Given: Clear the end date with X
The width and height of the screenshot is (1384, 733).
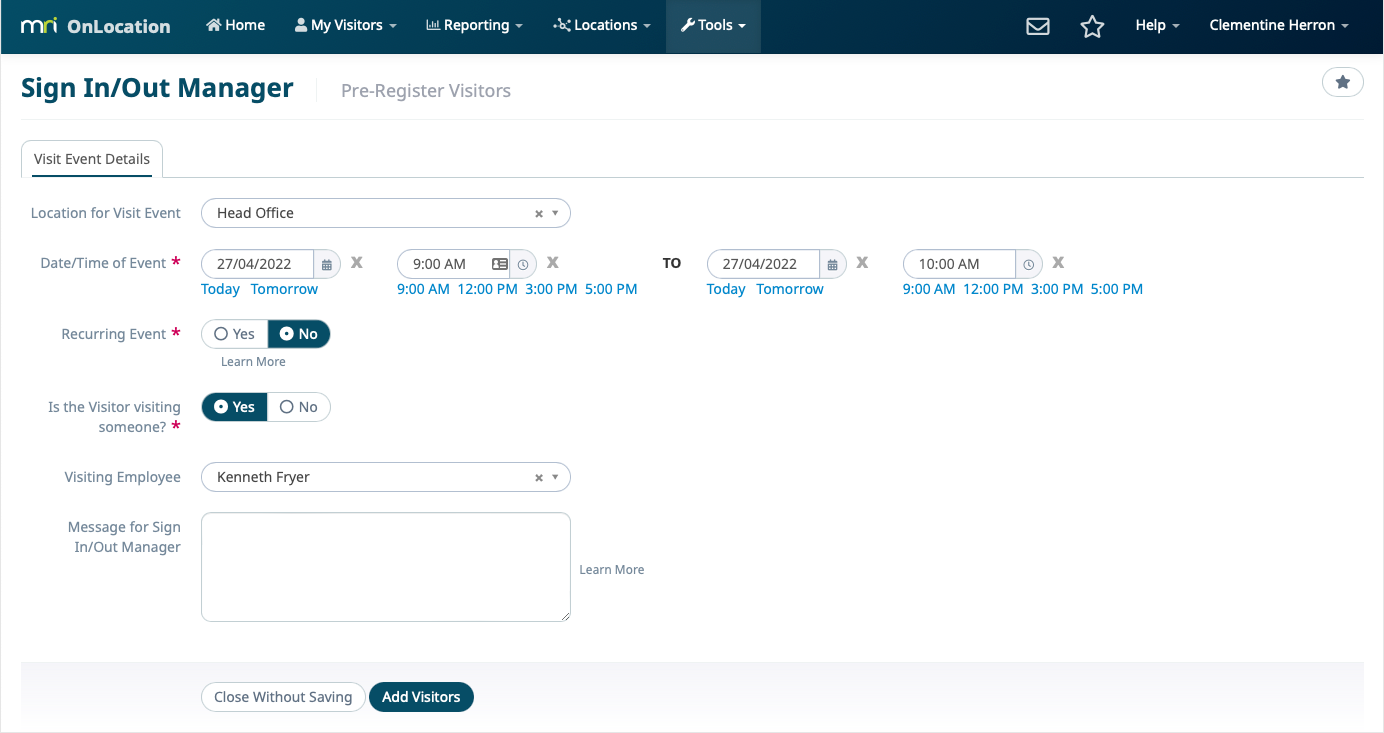Looking at the screenshot, I should [862, 263].
